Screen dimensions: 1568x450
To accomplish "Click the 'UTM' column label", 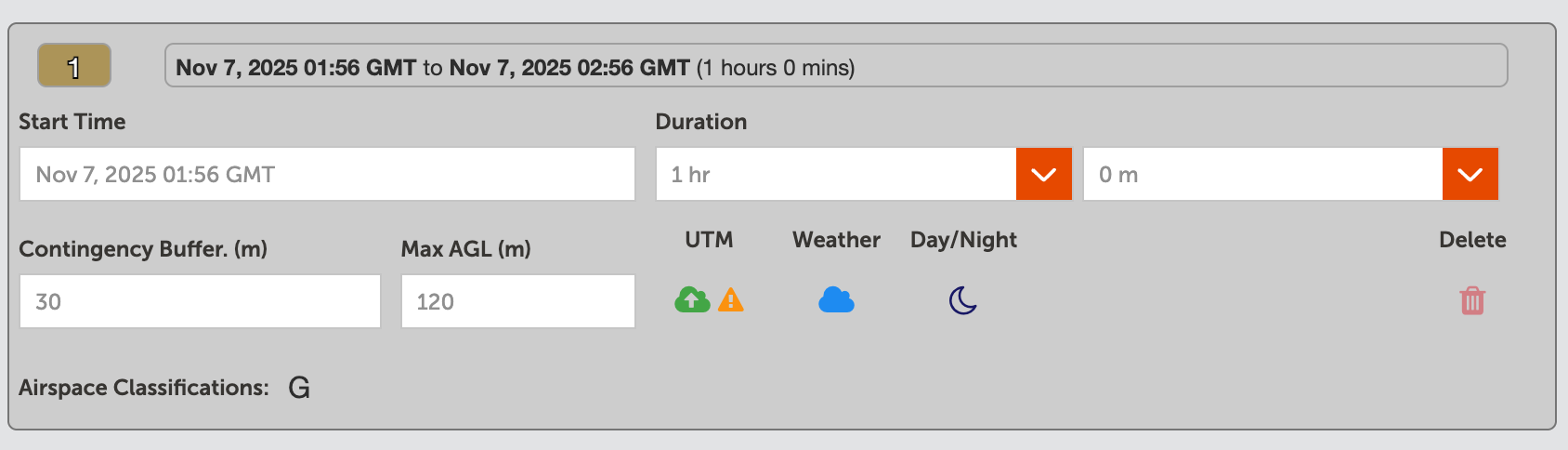I will click(709, 240).
